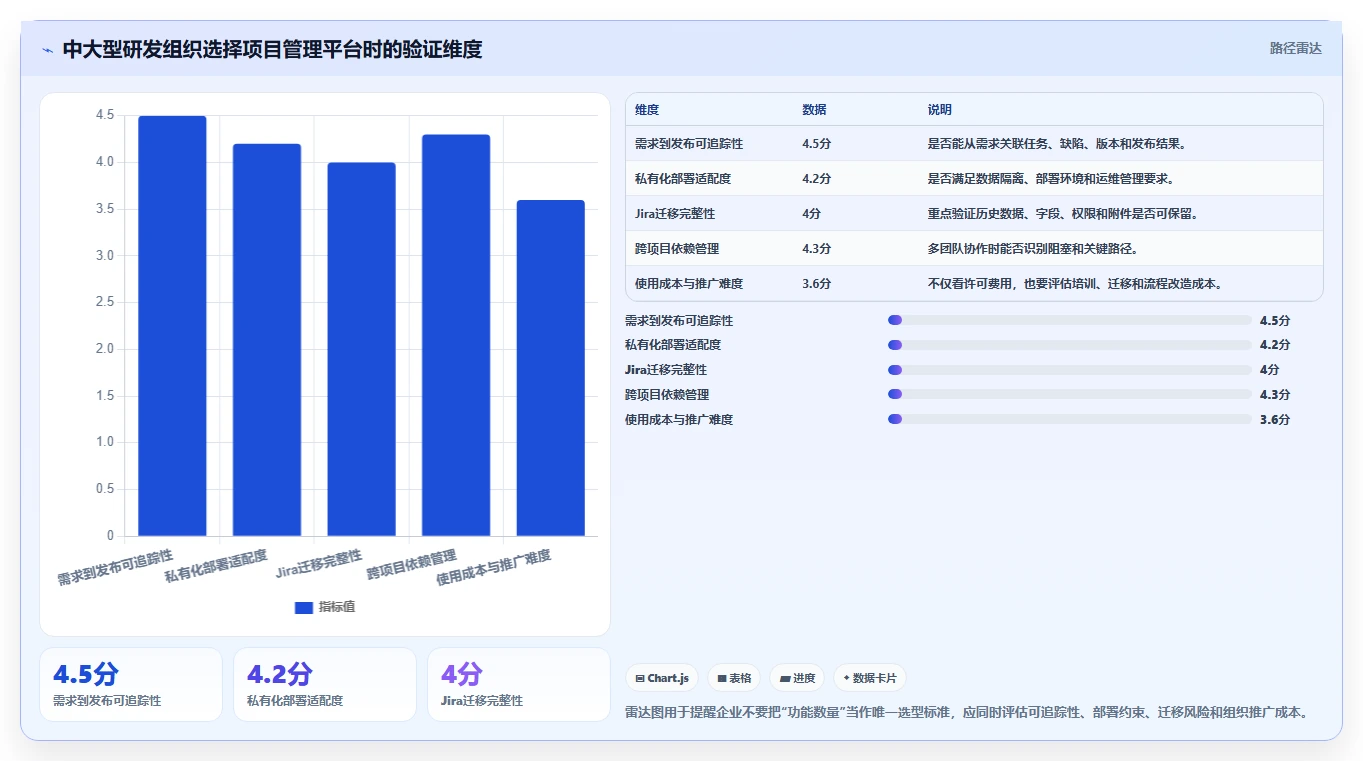Click description 重点验证历史数据、字段、权限和附件是否可保留
Screen dimensions: 1363x761
pyautogui.click(x=1063, y=214)
